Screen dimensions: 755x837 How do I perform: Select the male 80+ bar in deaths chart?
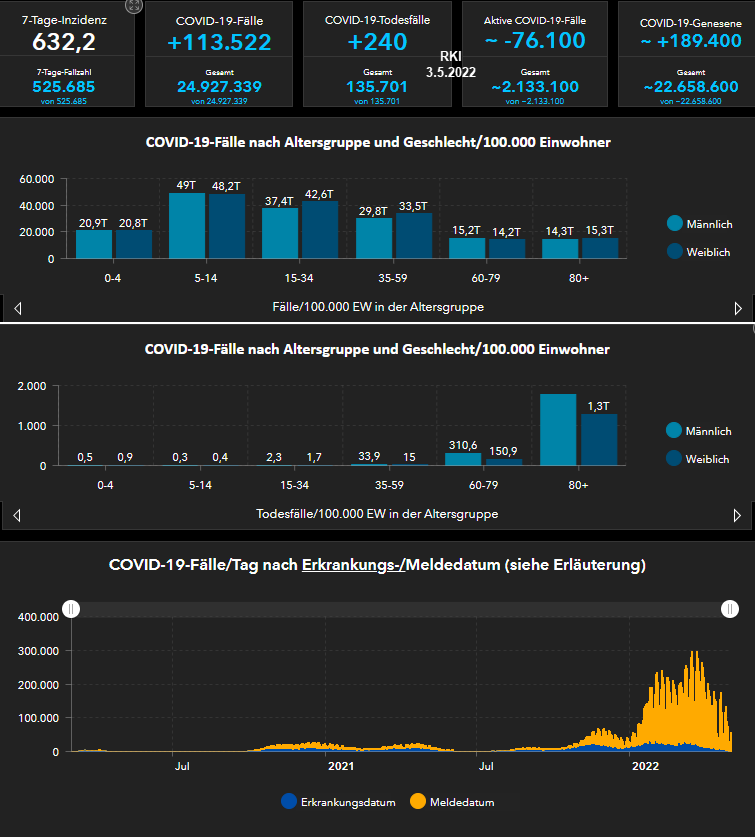click(558, 430)
